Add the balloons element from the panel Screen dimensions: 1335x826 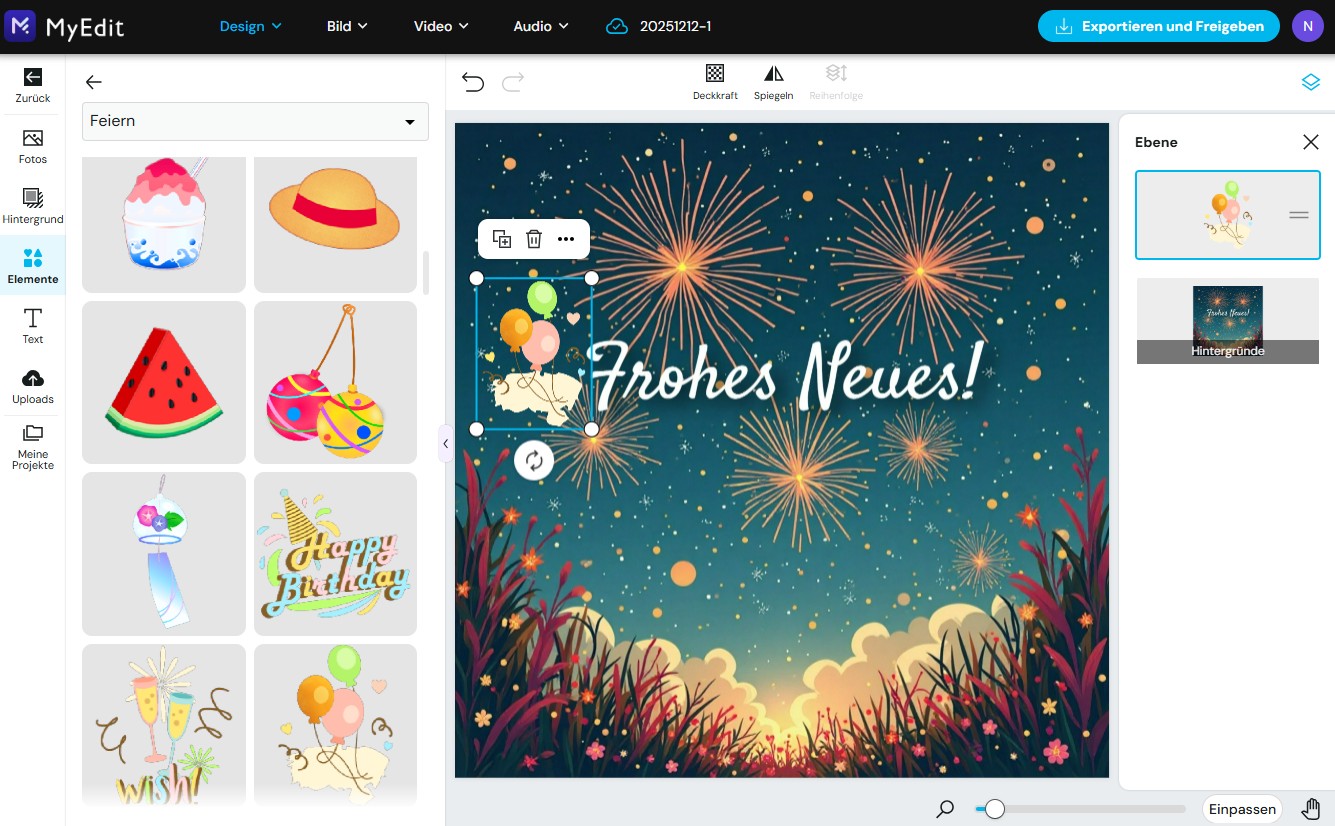coord(335,725)
